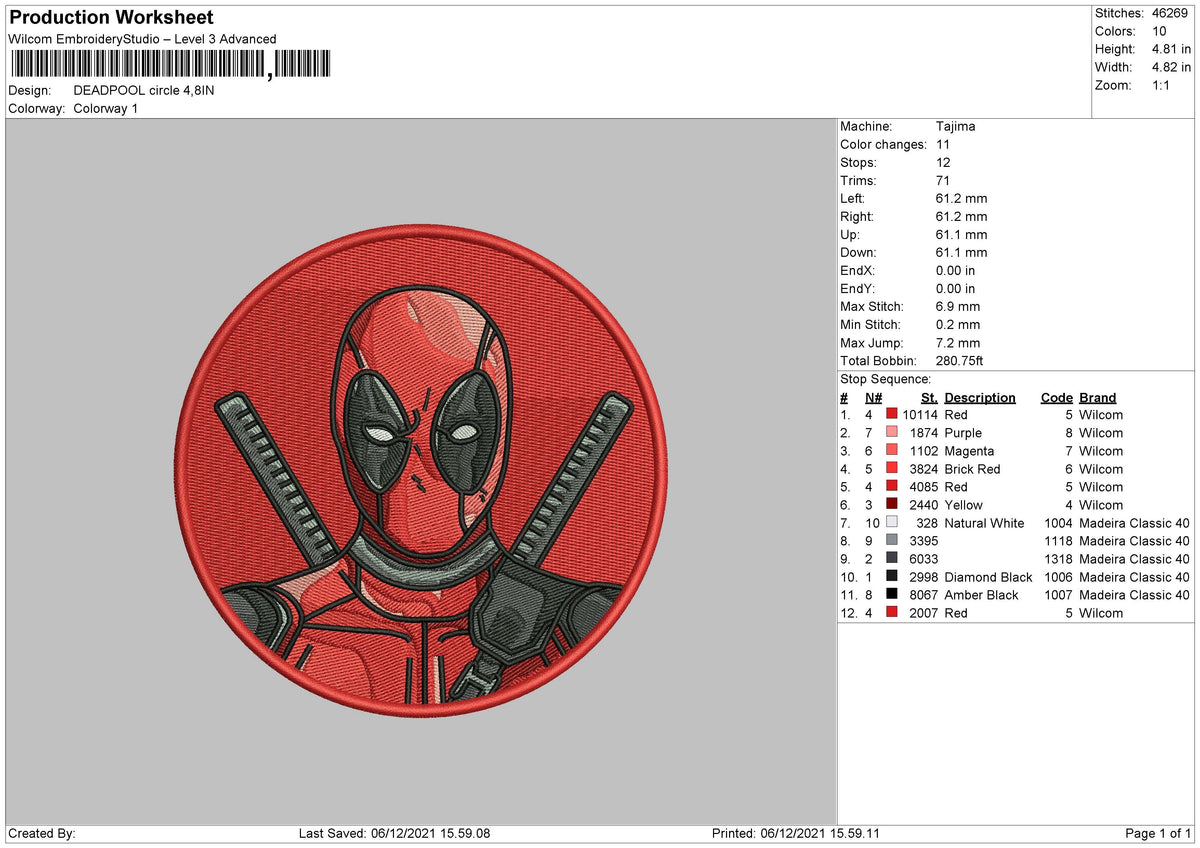
Task: Click the Brand column header
Action: [x=1097, y=397]
